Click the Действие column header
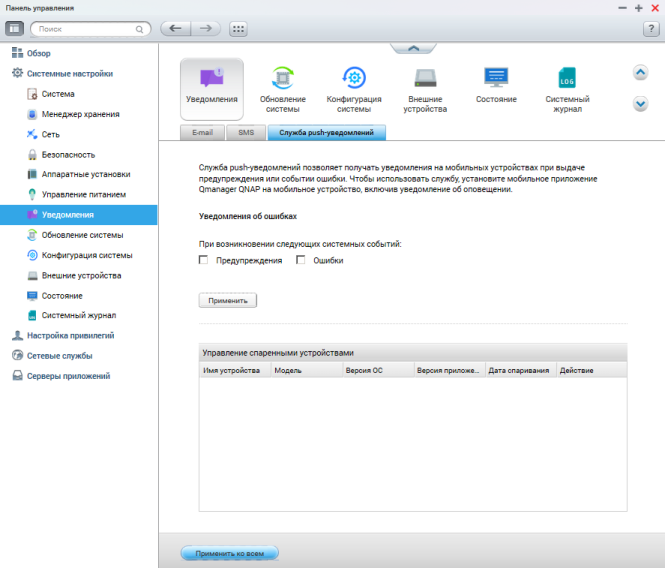Viewport: 665px width, 568px height. 592,370
